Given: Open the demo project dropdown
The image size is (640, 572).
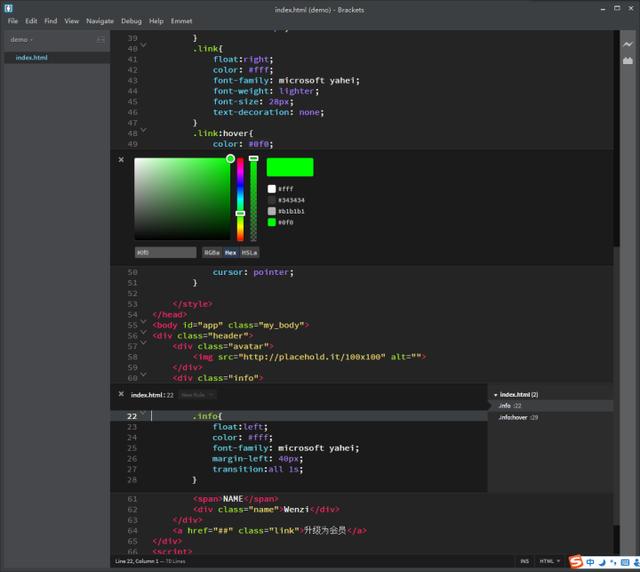Looking at the screenshot, I should point(21,40).
